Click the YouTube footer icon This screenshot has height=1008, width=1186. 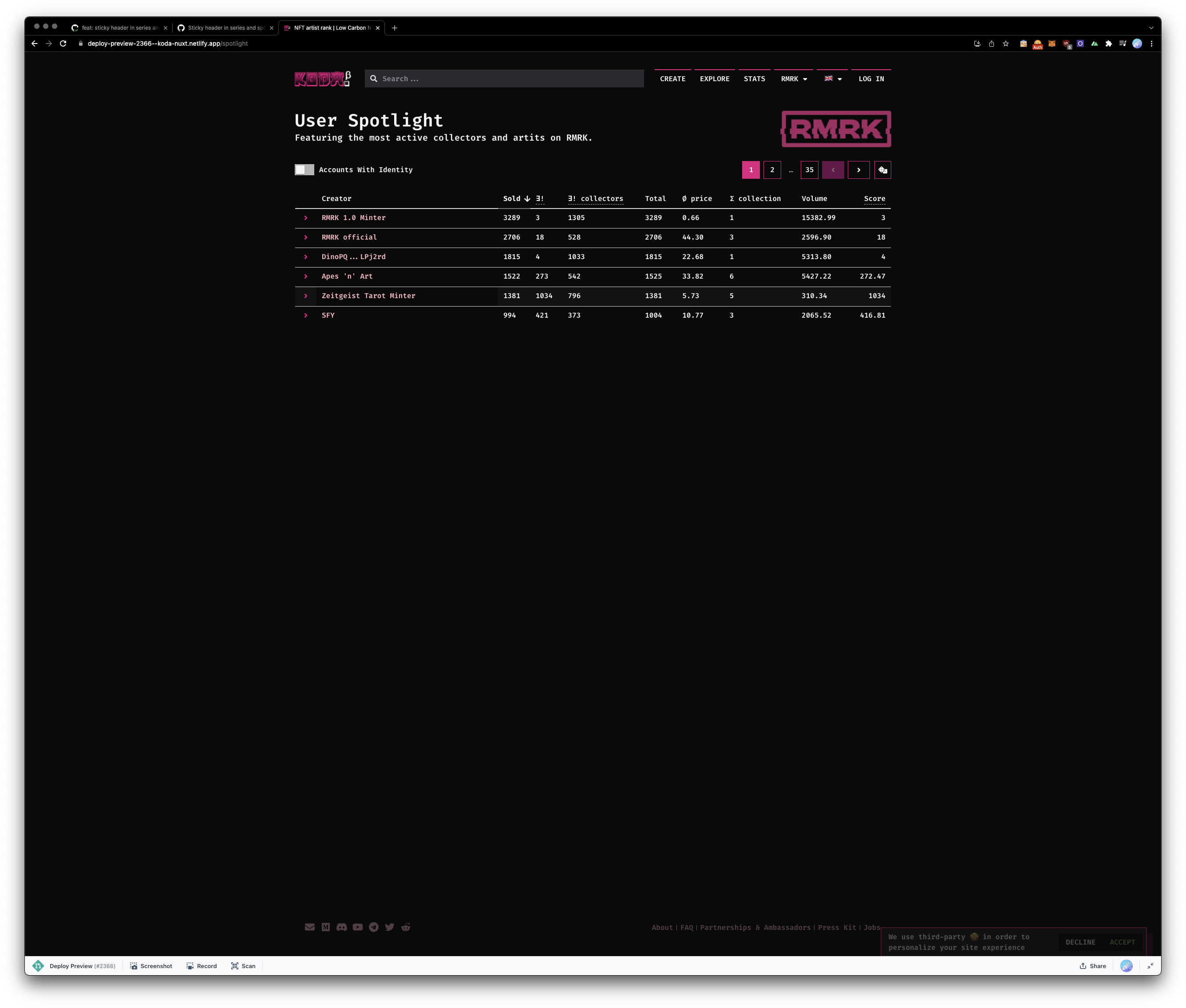coord(358,927)
